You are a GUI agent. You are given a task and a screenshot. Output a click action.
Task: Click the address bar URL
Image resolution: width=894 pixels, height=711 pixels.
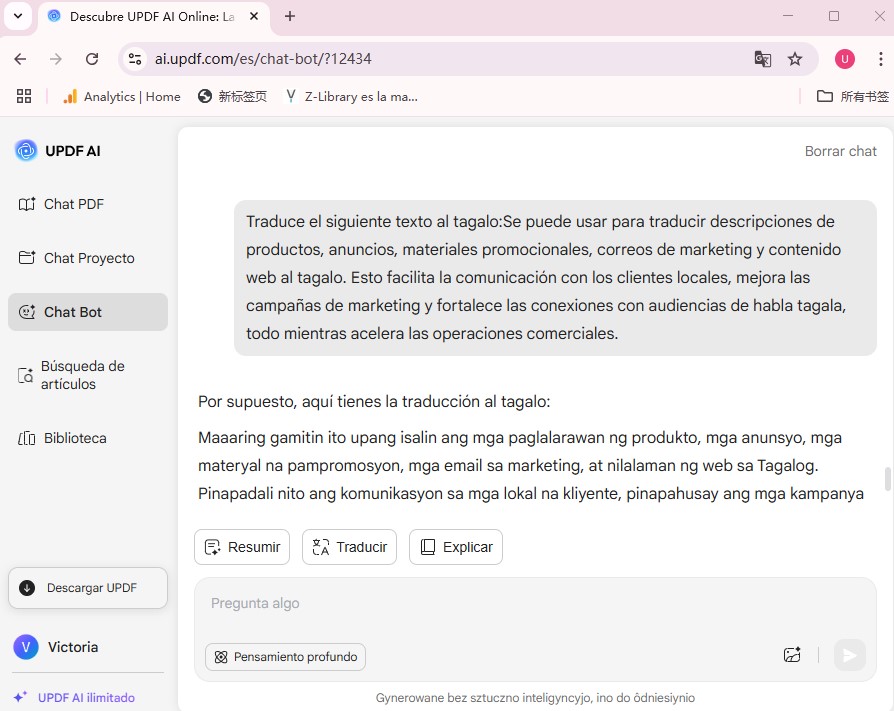263,59
